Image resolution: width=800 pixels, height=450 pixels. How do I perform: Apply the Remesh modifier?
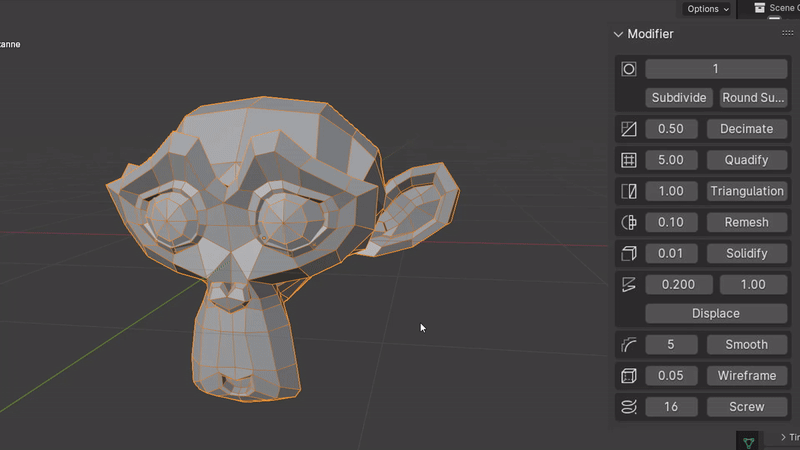746,222
